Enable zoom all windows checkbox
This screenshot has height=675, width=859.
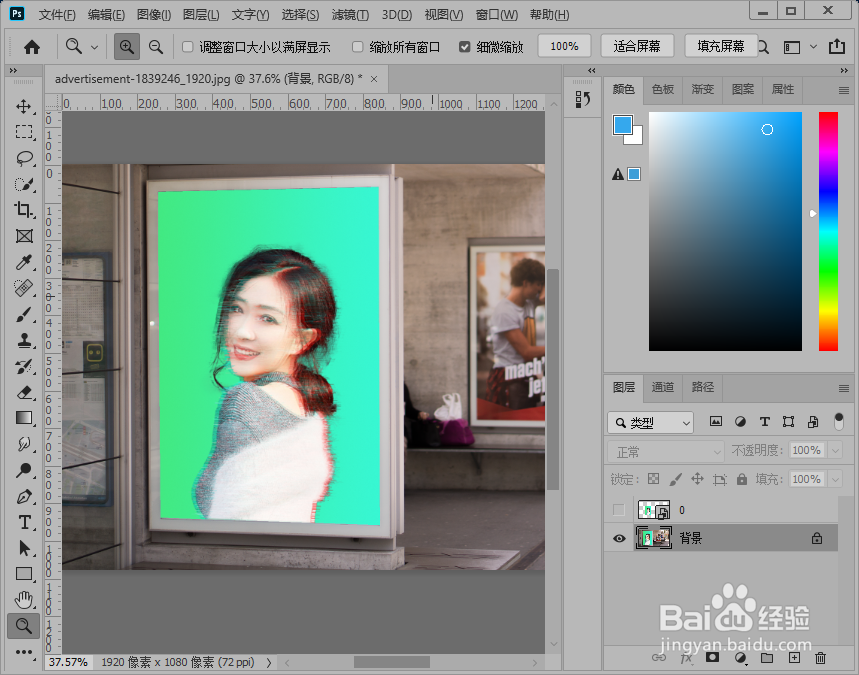[358, 47]
